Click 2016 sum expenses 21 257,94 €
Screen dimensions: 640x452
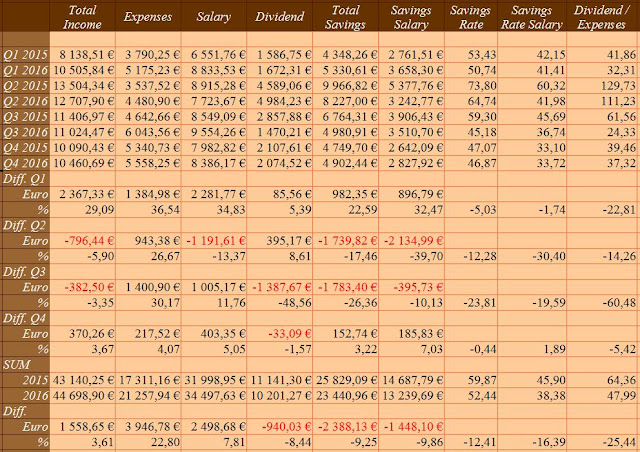coord(148,396)
